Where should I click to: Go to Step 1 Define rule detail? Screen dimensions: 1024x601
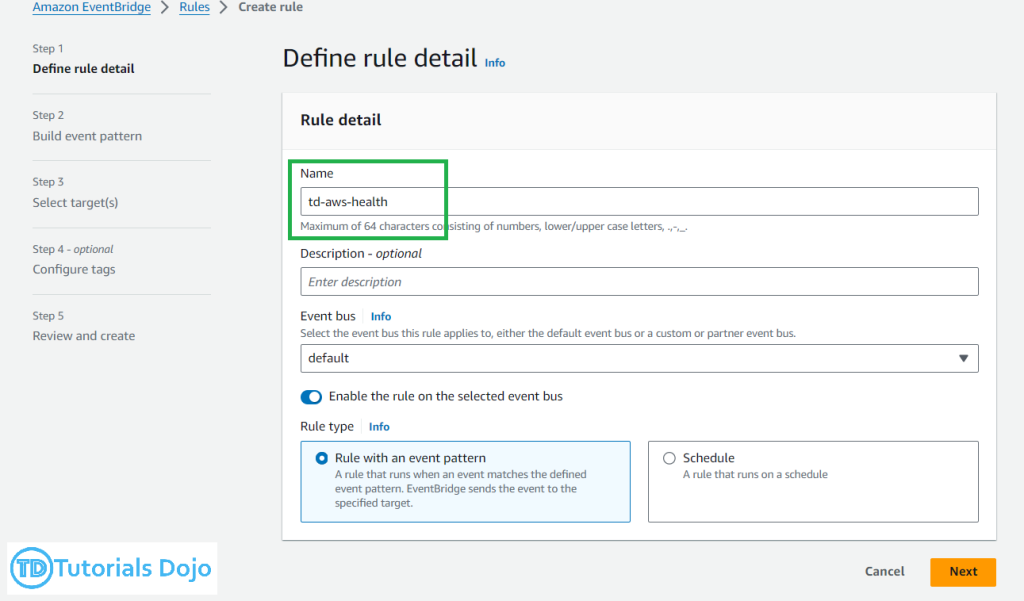pyautogui.click(x=83, y=69)
